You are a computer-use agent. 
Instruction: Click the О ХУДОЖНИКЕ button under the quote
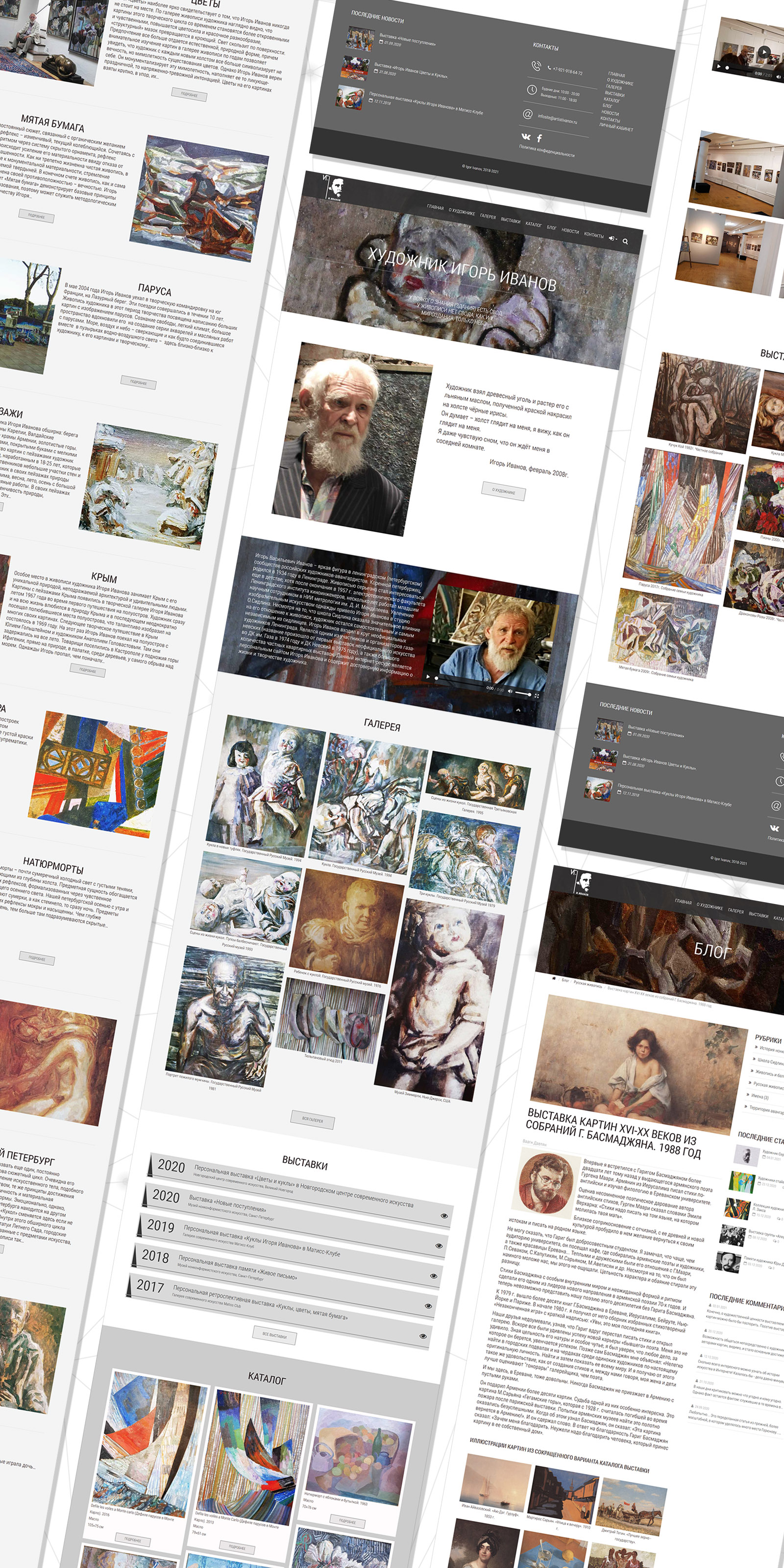pyautogui.click(x=503, y=492)
